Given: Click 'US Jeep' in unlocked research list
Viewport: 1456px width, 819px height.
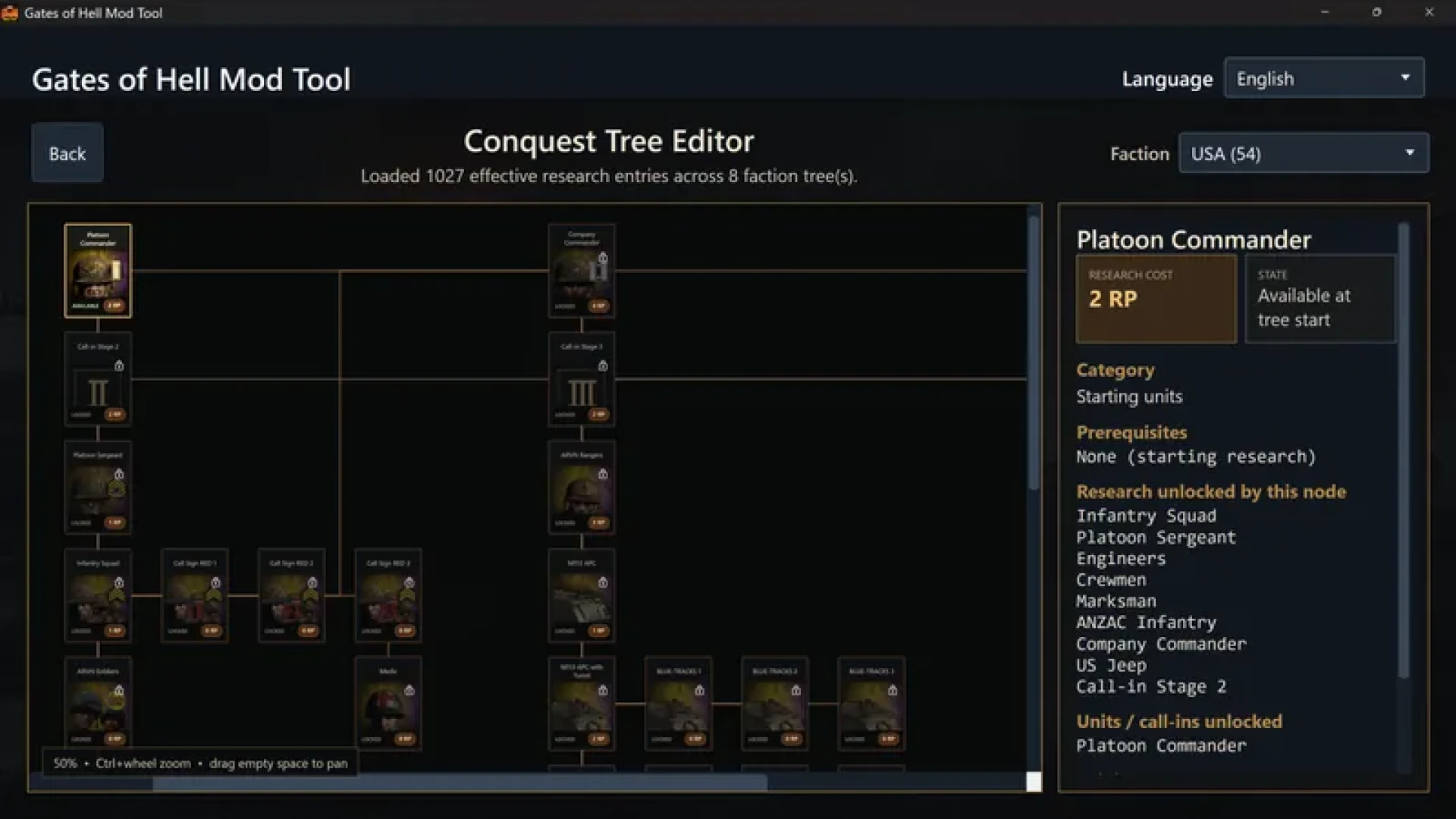Looking at the screenshot, I should [1111, 665].
